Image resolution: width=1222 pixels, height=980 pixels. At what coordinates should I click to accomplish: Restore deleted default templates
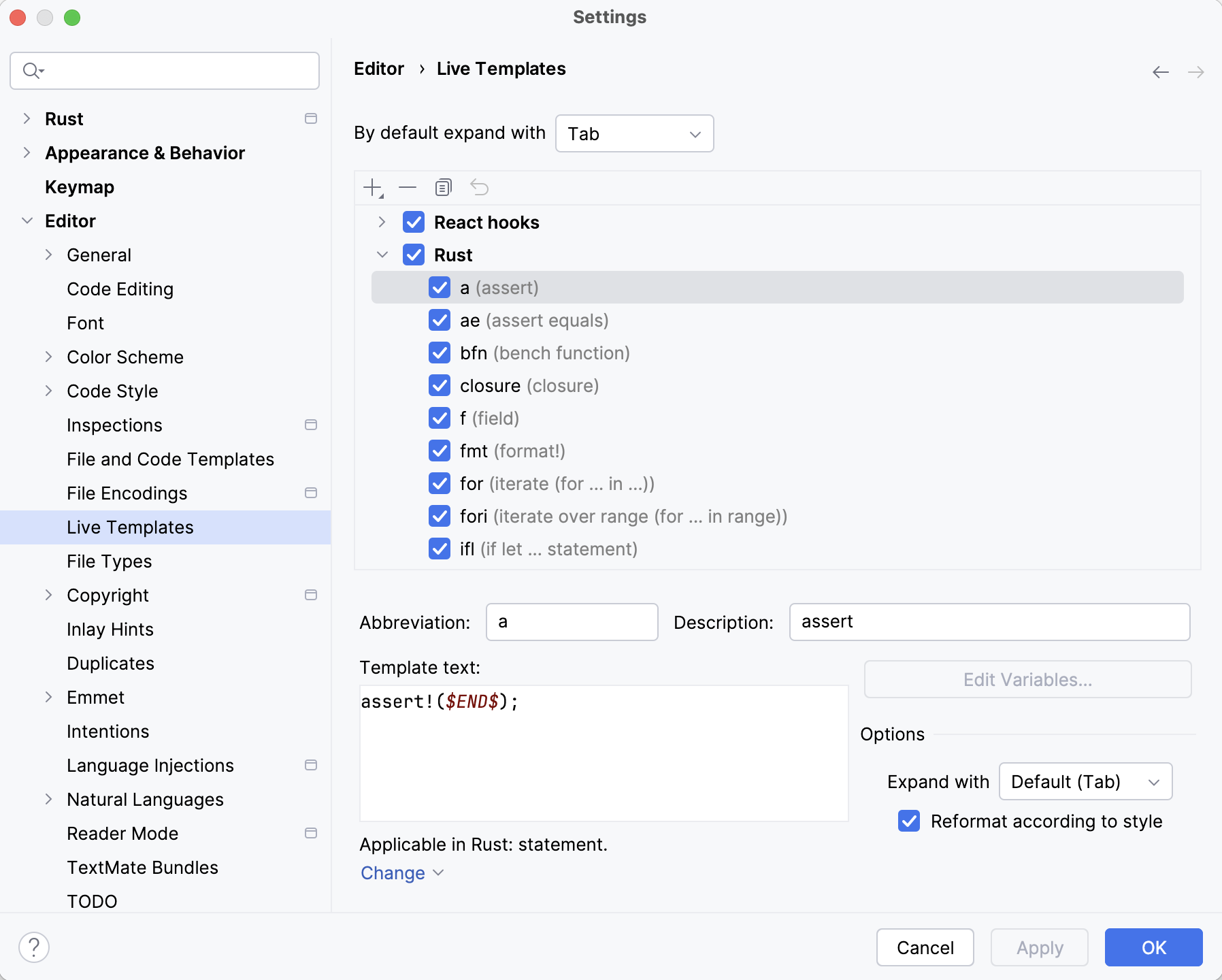480,187
